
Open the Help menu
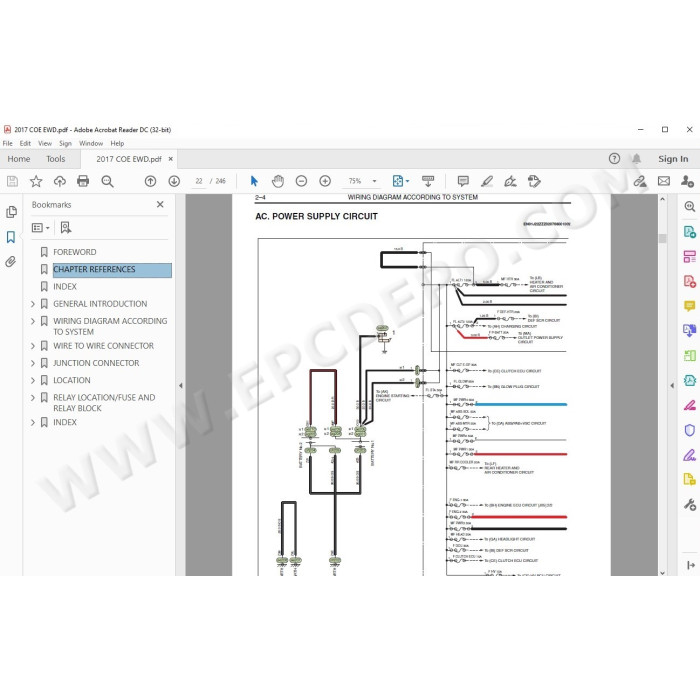click(x=117, y=143)
